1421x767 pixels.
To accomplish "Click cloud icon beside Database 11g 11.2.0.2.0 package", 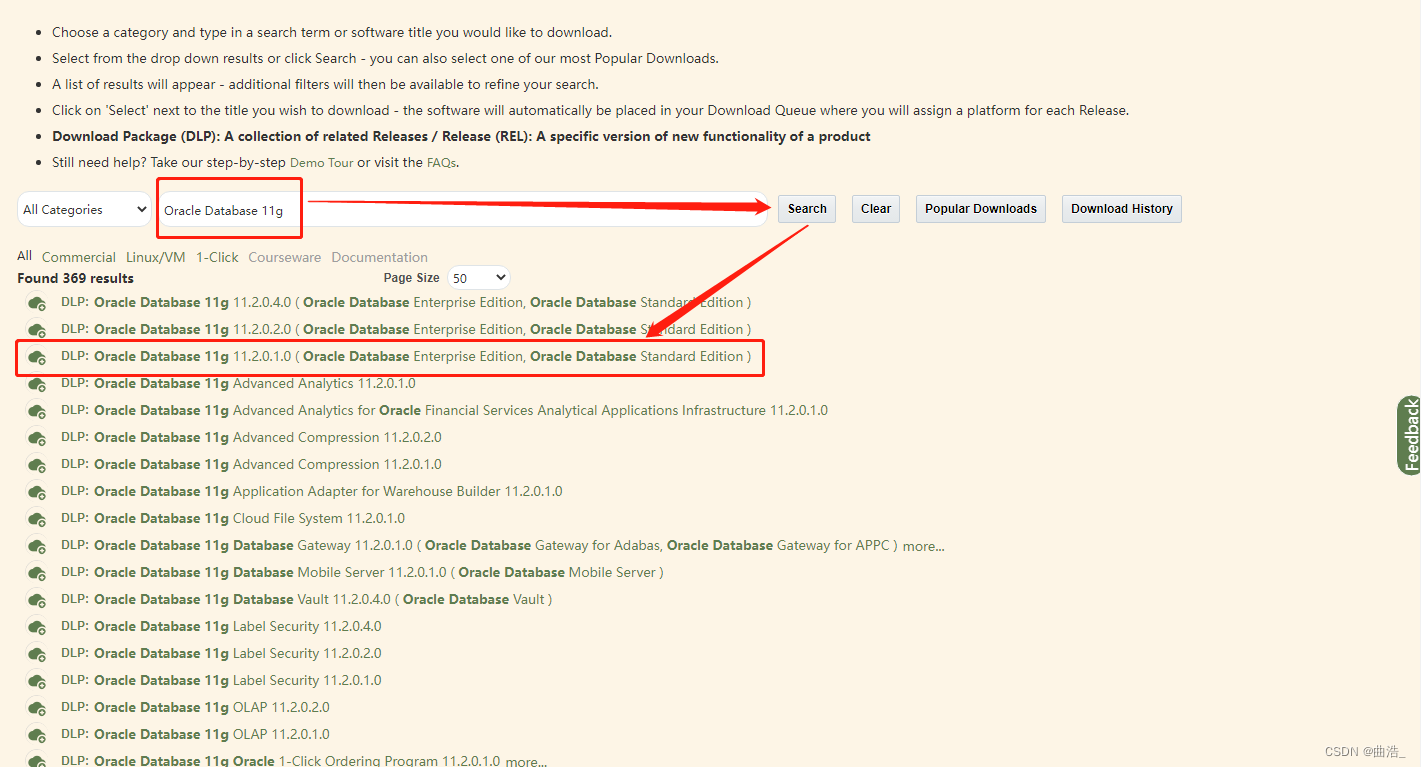I will (x=37, y=330).
